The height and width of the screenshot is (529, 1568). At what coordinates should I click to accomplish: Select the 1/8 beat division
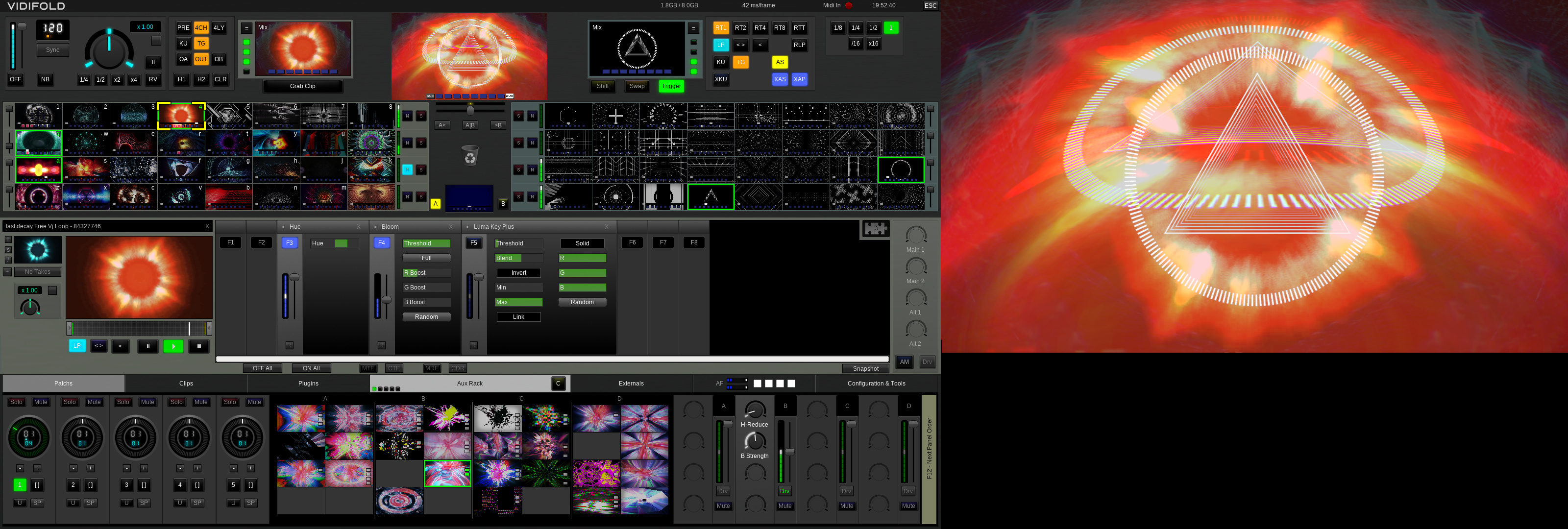pyautogui.click(x=838, y=28)
